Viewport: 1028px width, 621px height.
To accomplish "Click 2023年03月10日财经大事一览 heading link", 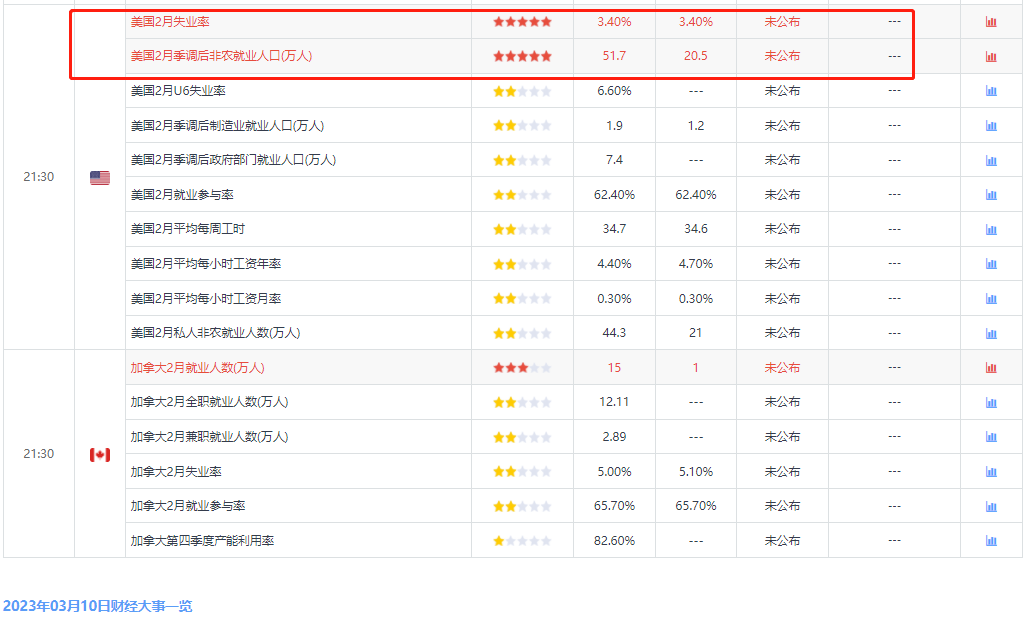I will [x=98, y=606].
